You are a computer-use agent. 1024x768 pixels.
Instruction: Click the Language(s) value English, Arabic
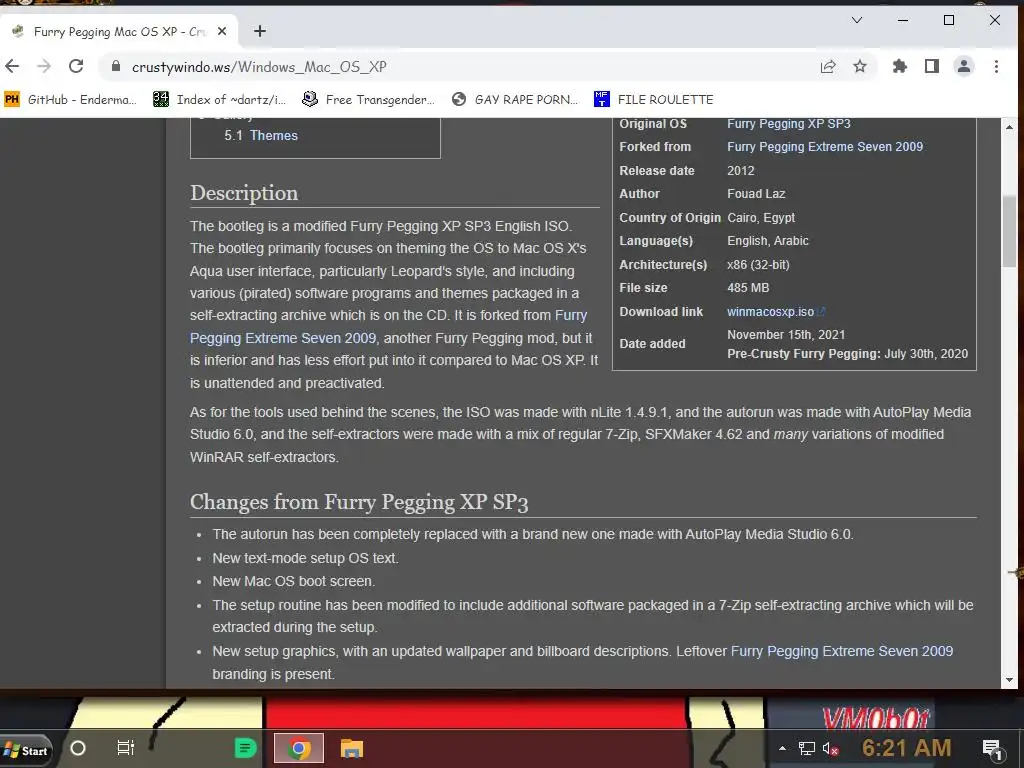click(768, 241)
